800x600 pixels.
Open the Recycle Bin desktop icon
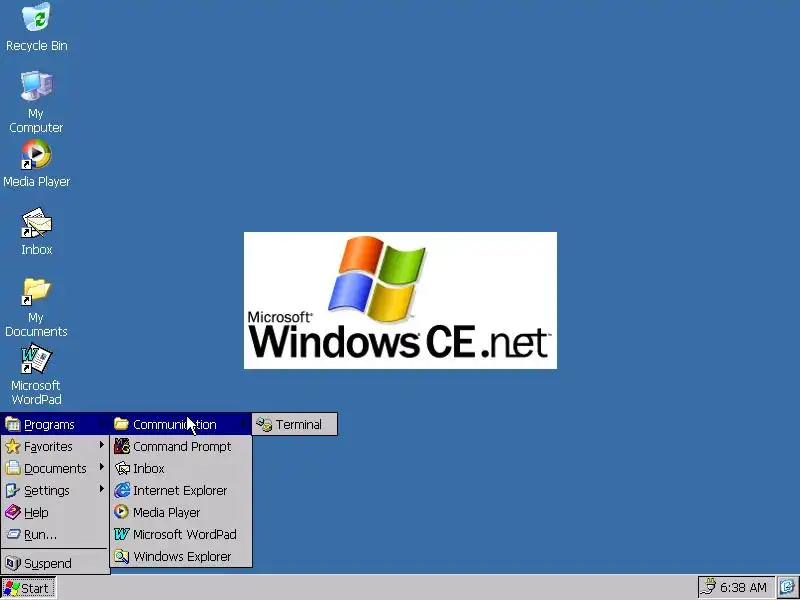click(x=36, y=17)
